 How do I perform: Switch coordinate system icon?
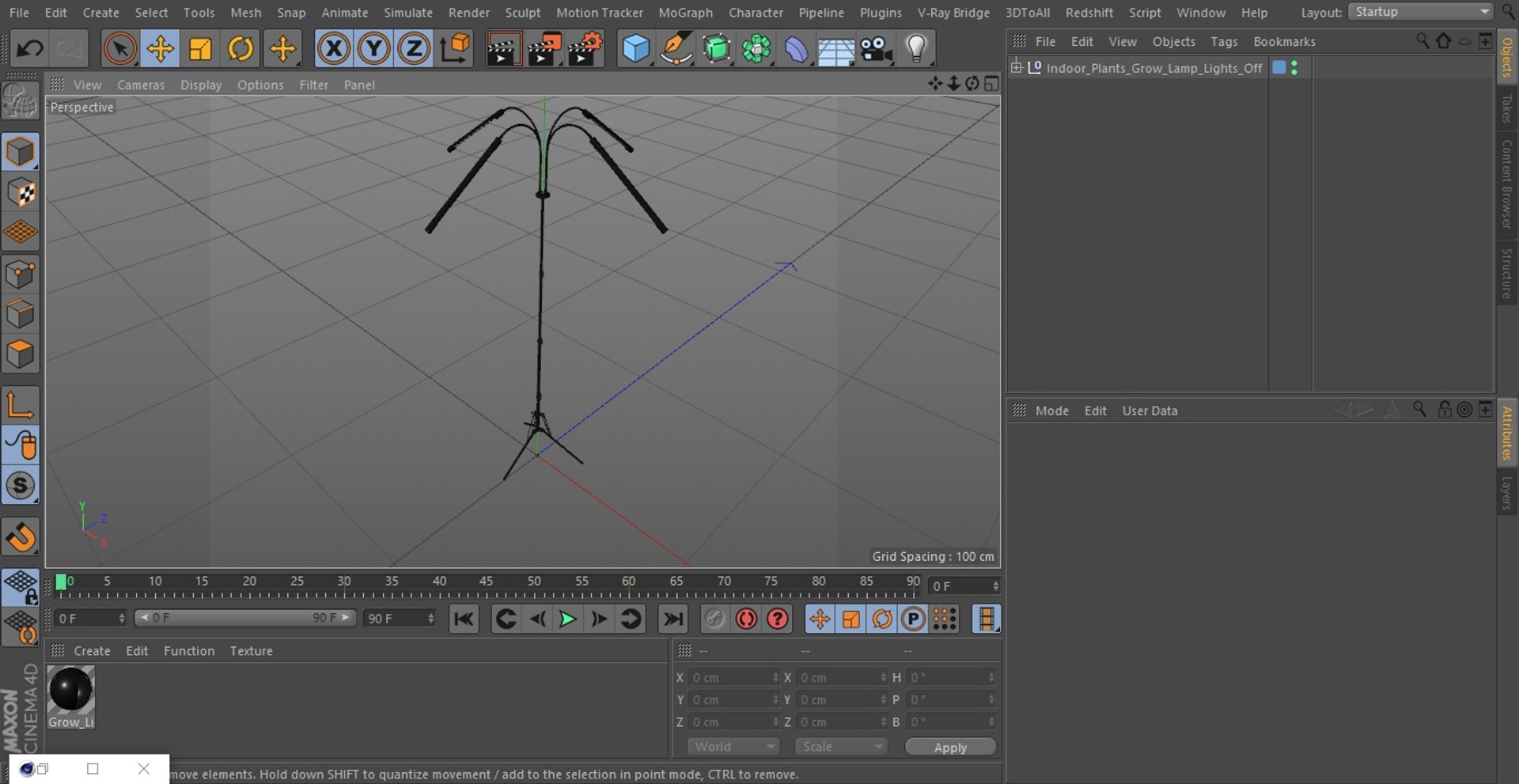click(455, 49)
